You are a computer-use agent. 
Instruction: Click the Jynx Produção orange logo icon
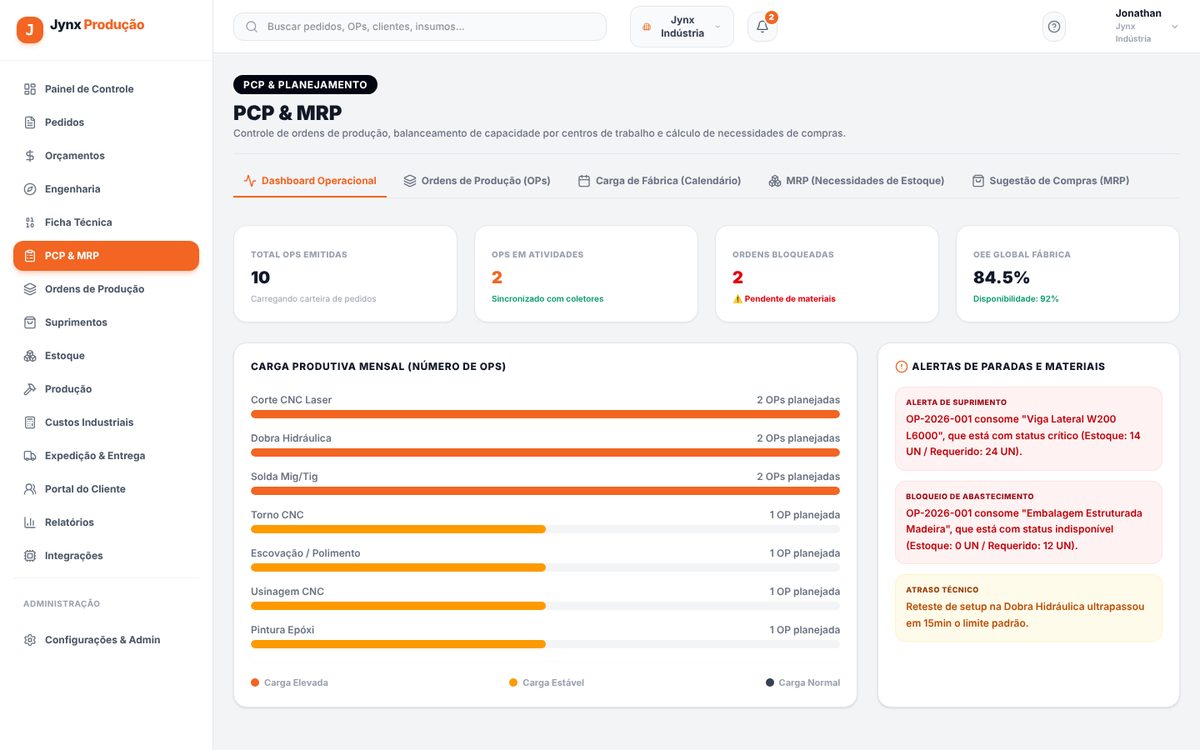point(30,30)
